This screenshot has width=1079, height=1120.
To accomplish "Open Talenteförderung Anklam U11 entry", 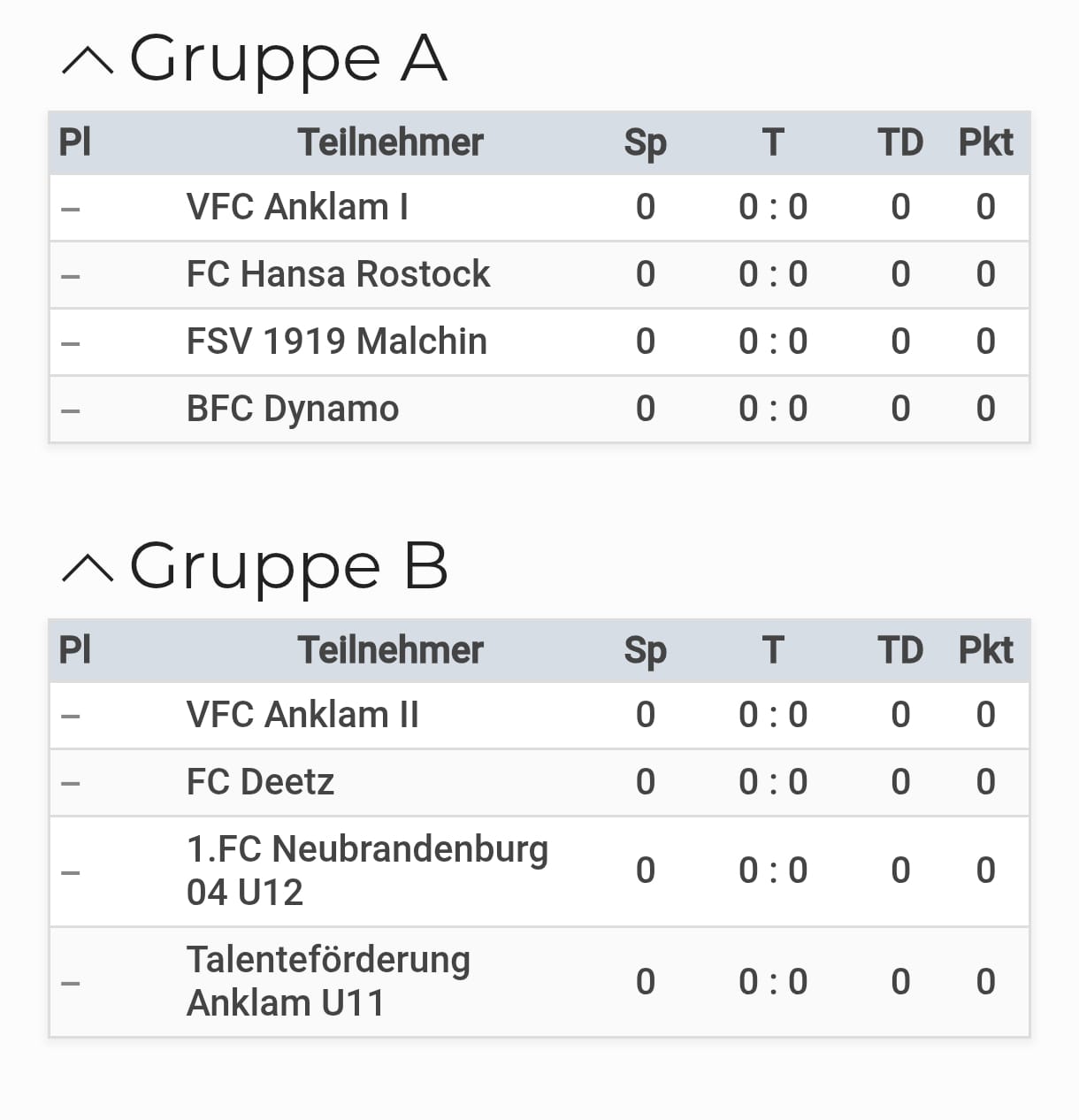I will click(328, 981).
